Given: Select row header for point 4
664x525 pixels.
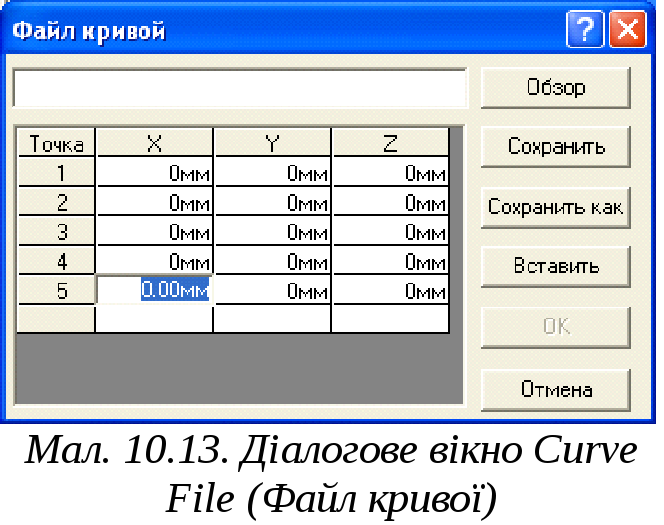Looking at the screenshot, I should tap(56, 261).
